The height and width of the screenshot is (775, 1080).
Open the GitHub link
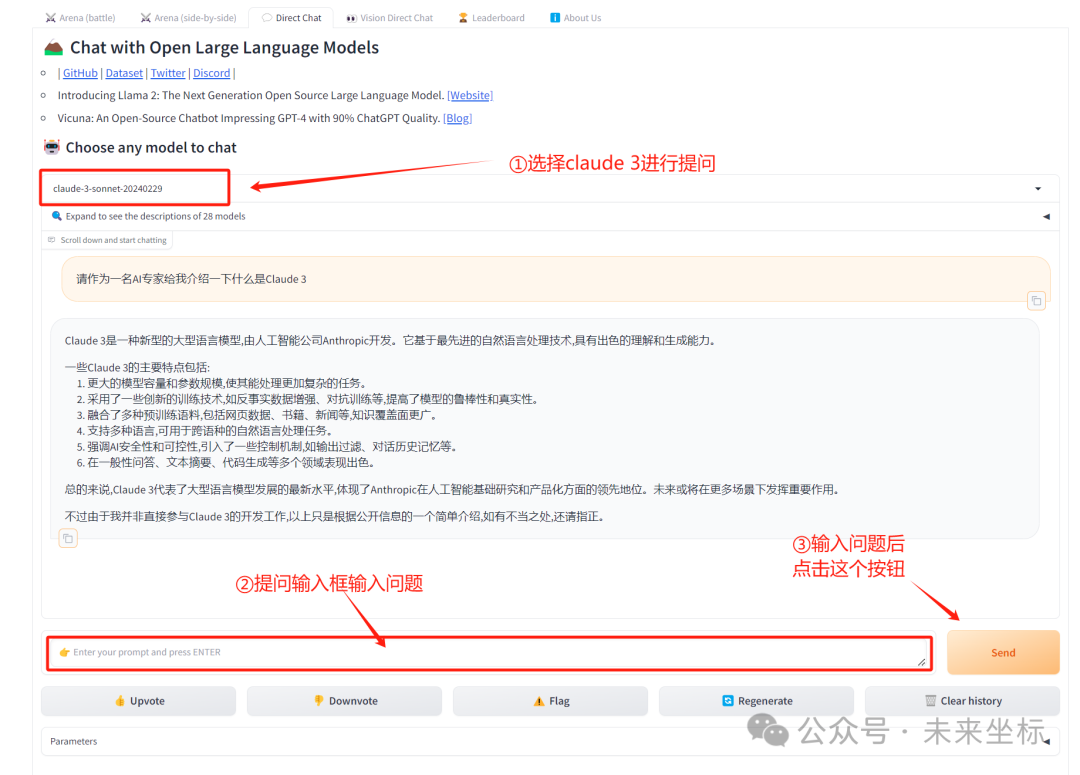click(80, 73)
